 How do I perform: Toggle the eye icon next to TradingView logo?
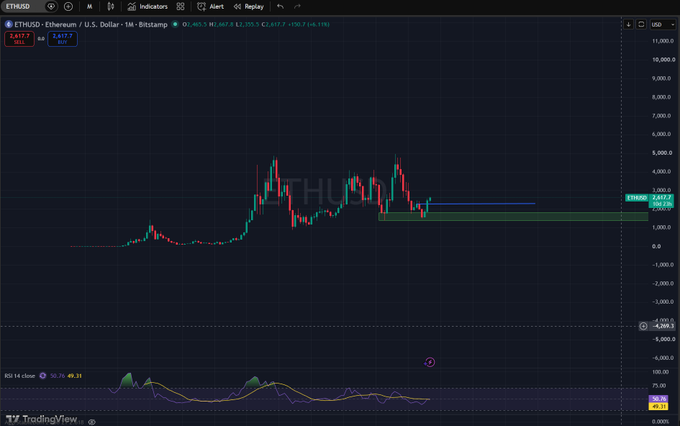92,422
